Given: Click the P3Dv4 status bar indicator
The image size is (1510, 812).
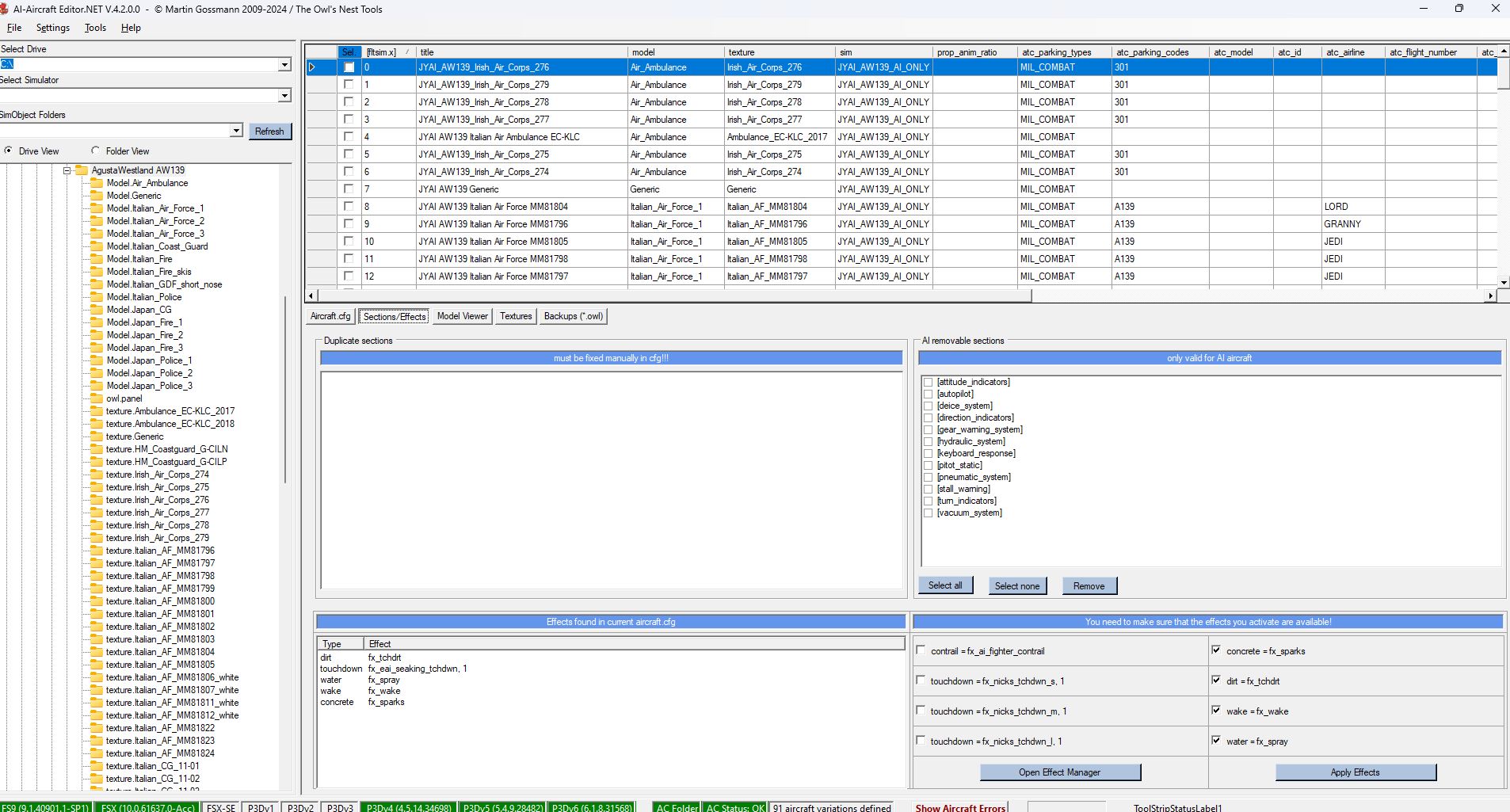Looking at the screenshot, I should pos(408,808).
